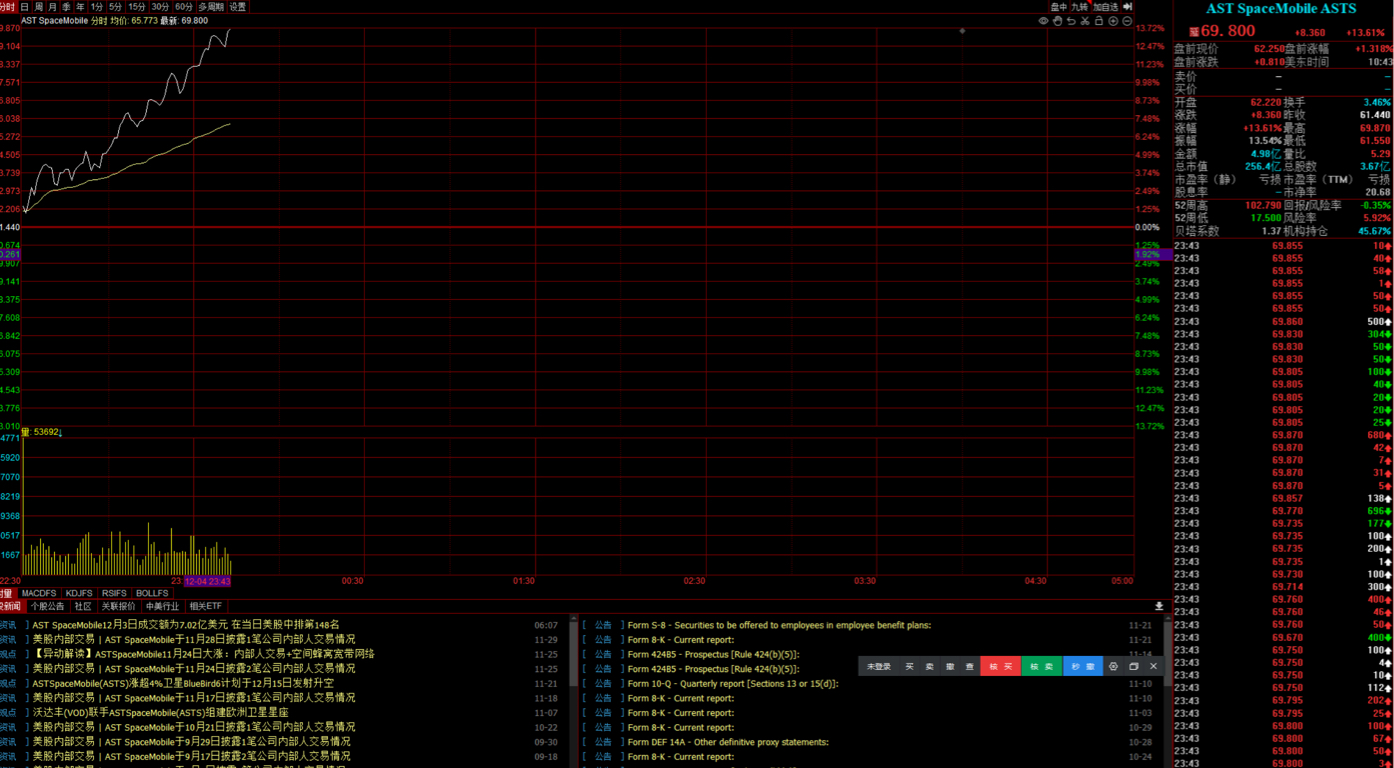1394x768 pixels.
Task: Switch to the 个股公告 tab
Action: 47,606
